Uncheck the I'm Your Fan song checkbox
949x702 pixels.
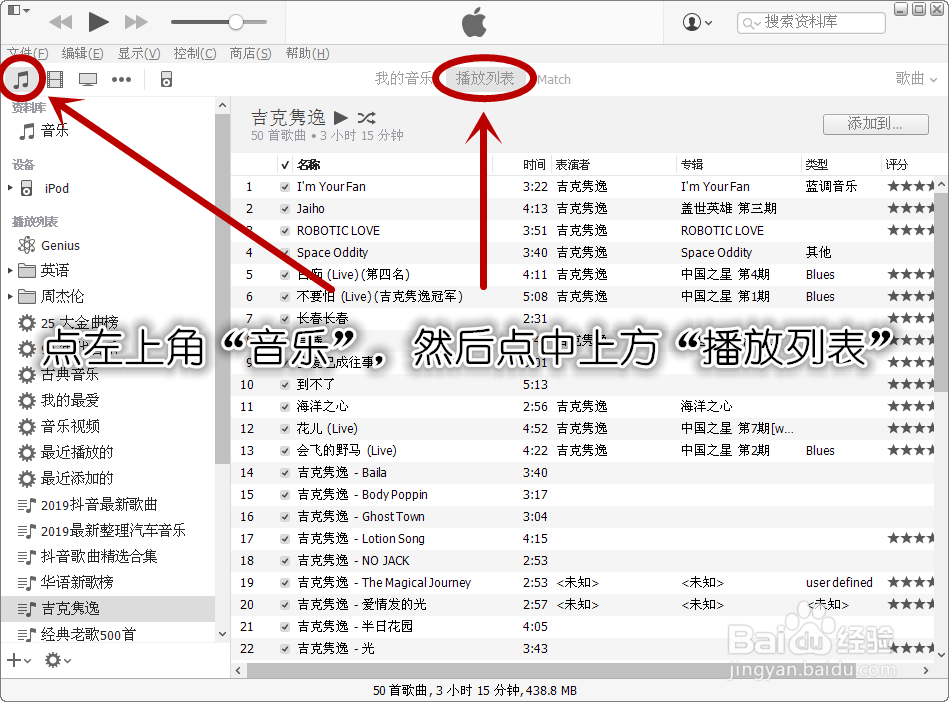point(284,187)
